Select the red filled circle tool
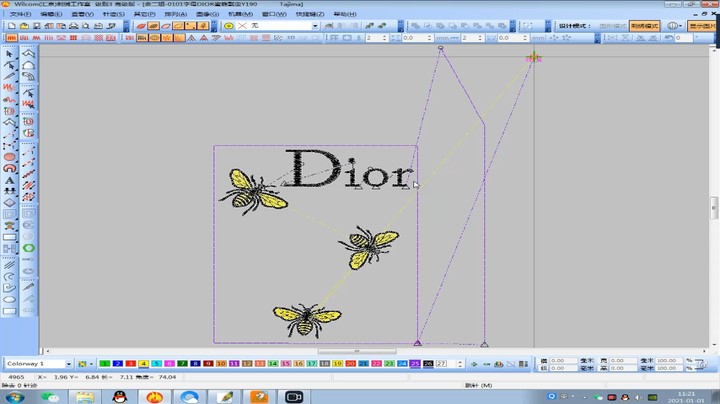Viewport: 720px width, 404px height. tap(9, 157)
